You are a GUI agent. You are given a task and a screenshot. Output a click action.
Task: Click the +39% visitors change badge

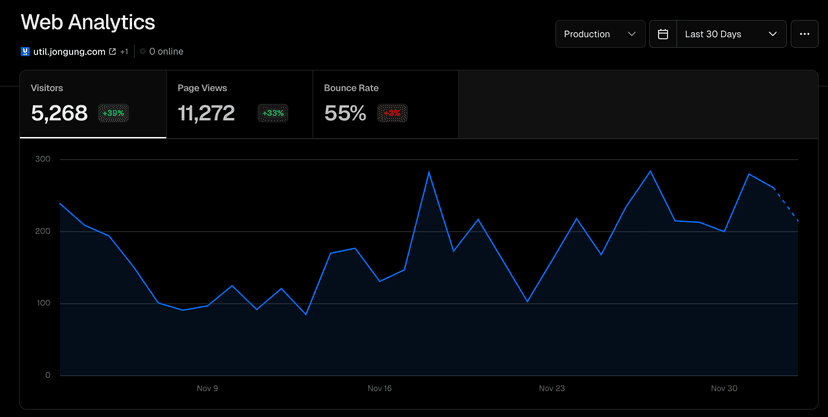113,113
